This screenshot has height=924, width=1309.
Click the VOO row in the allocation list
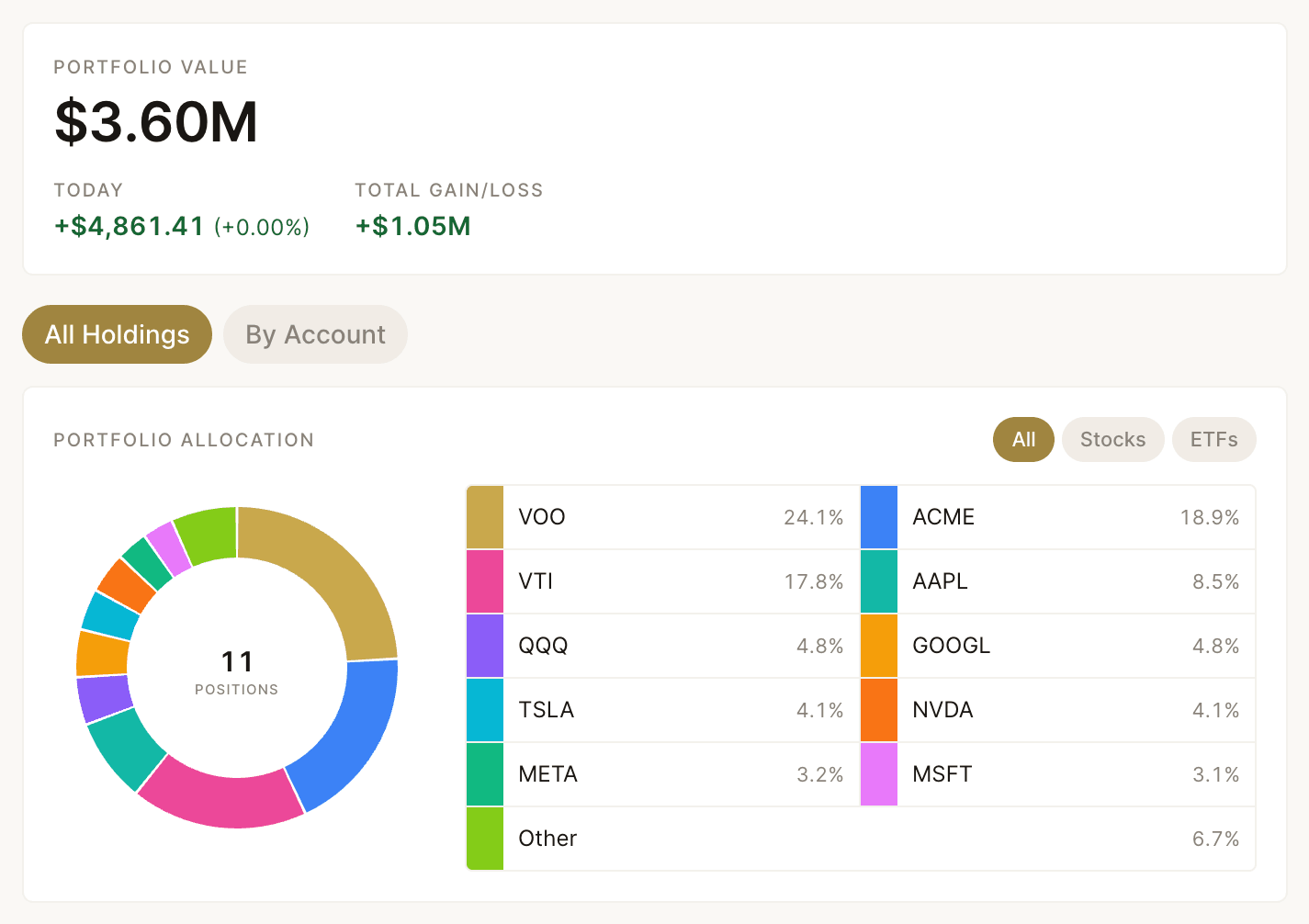[661, 517]
